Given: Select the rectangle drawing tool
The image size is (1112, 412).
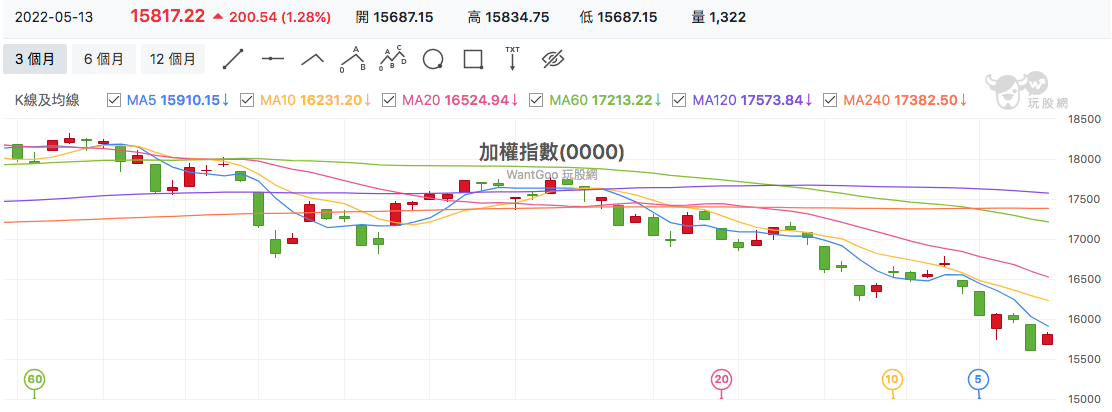Looking at the screenshot, I should pos(473,59).
